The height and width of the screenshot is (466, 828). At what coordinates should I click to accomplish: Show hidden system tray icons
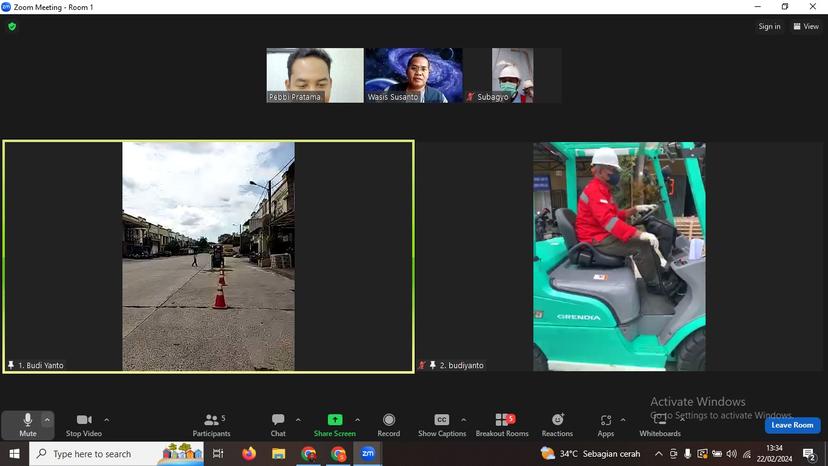click(658, 453)
